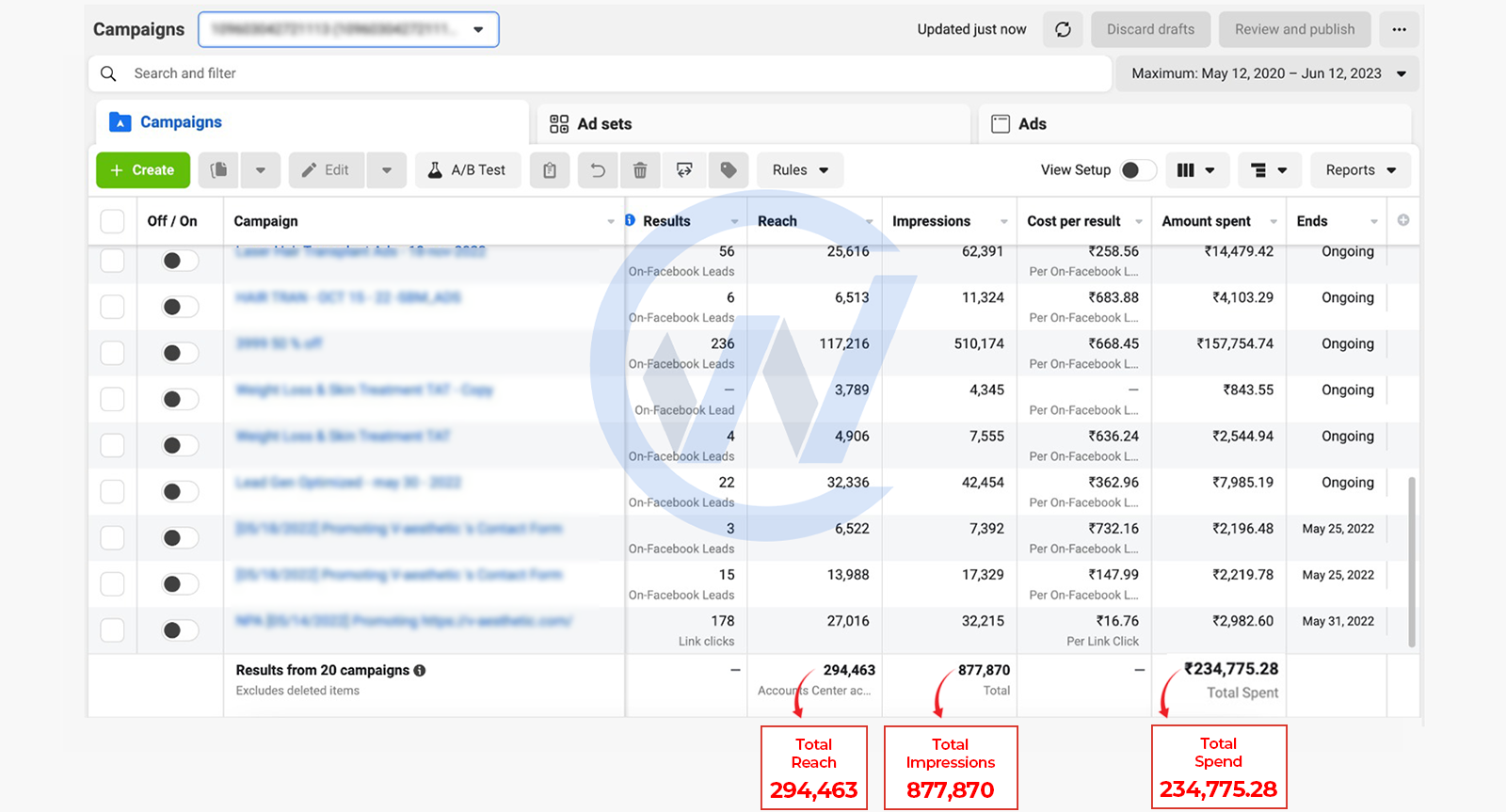Refresh the campaign data

tap(1063, 29)
